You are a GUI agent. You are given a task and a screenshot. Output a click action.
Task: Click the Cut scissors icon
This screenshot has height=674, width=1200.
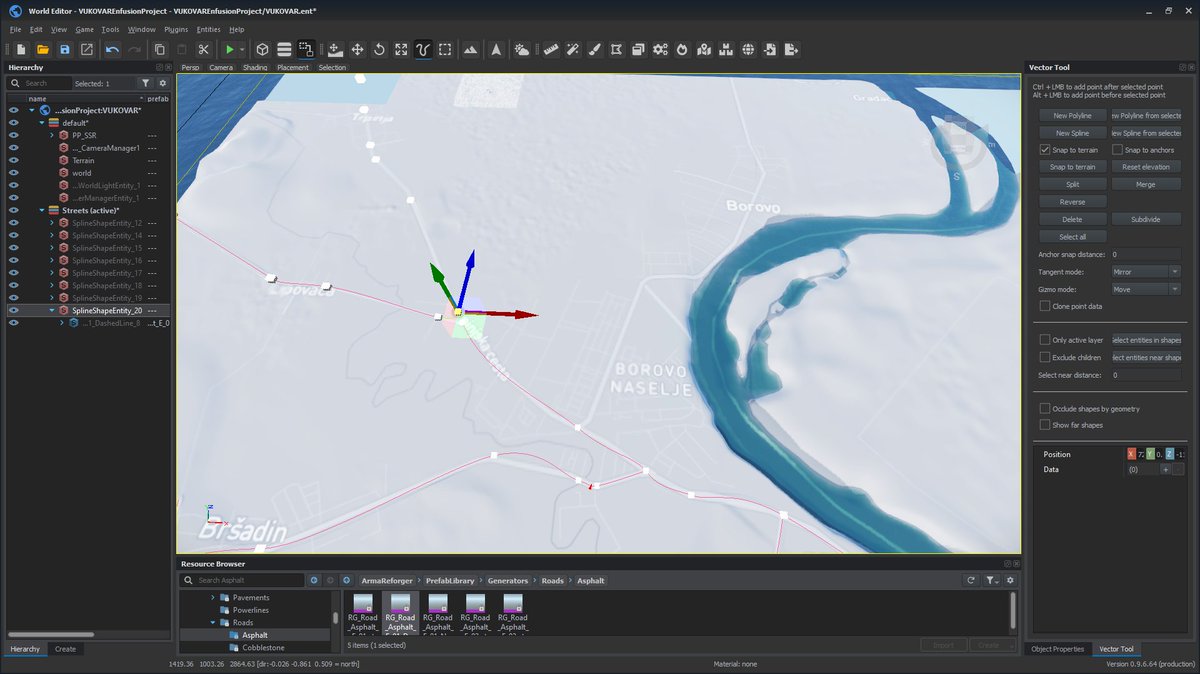pyautogui.click(x=203, y=49)
